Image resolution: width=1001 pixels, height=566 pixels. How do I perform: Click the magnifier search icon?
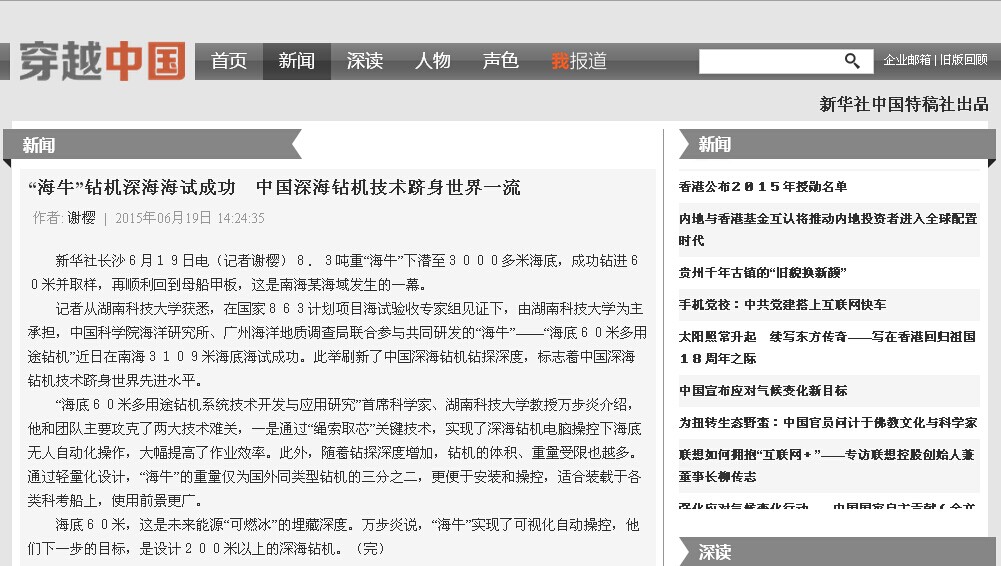click(852, 61)
